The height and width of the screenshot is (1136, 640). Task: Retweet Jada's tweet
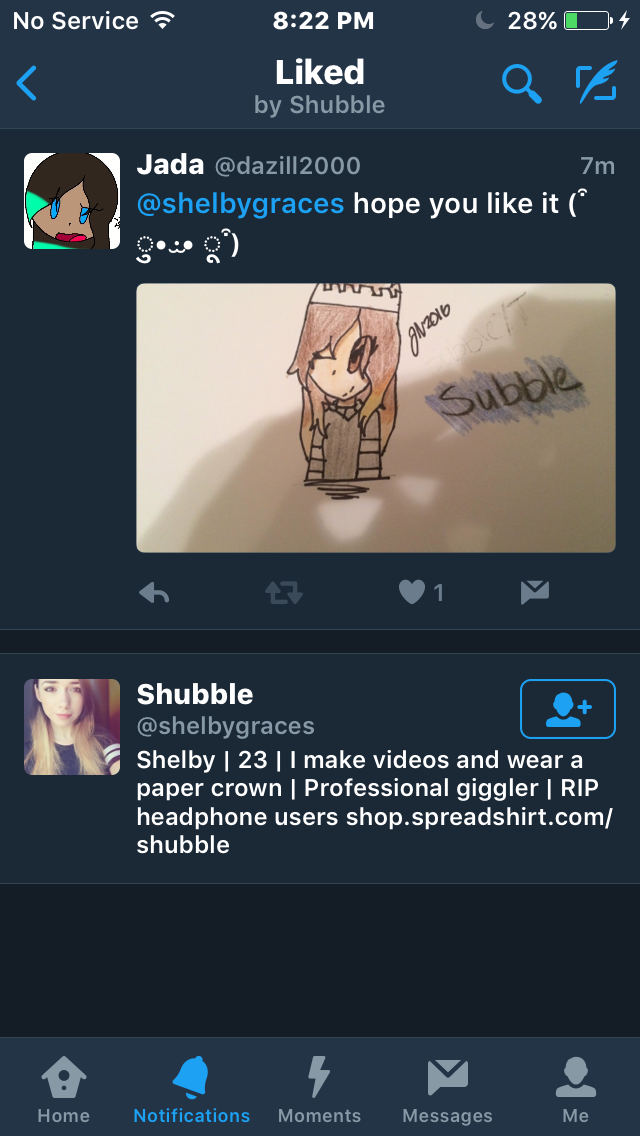283,593
